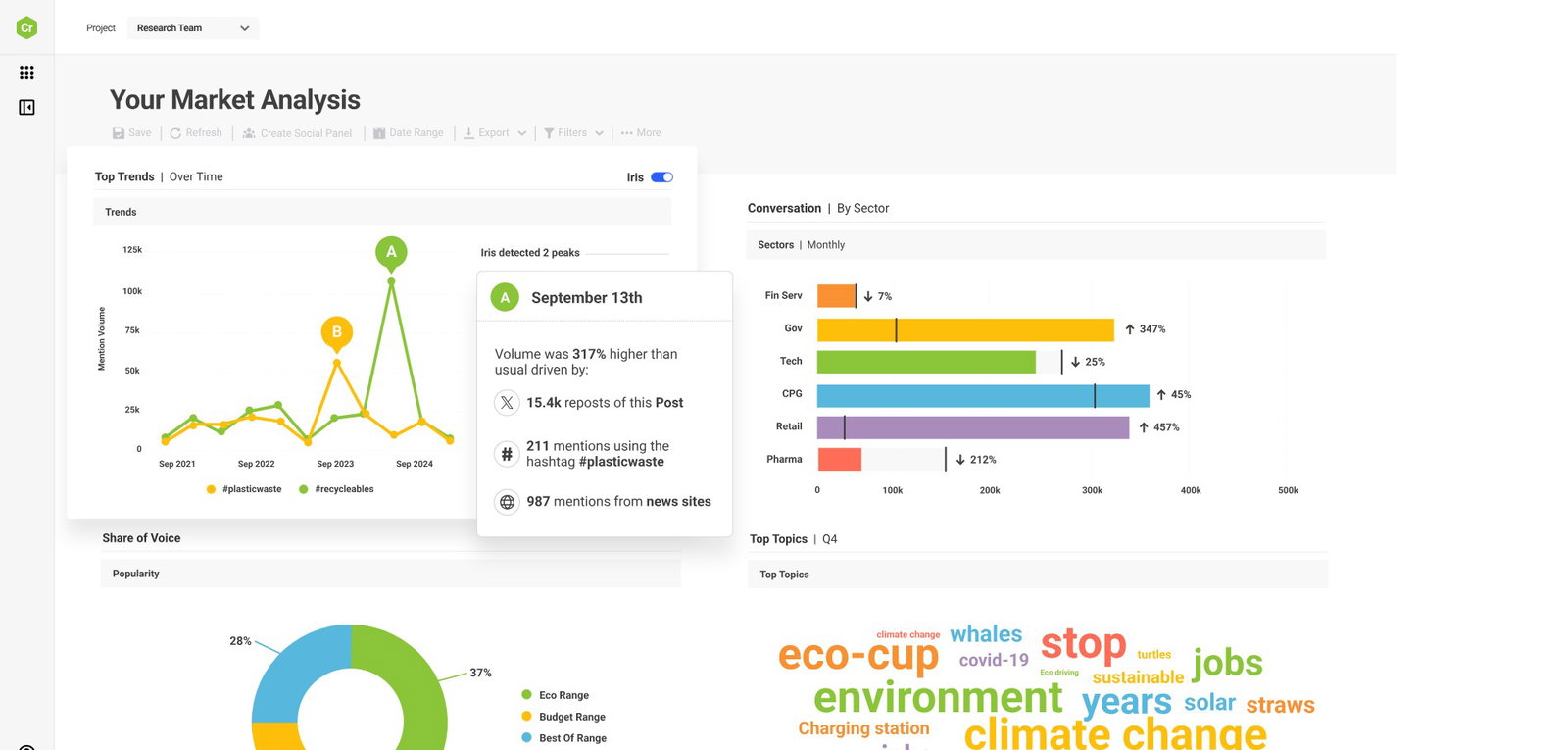
Task: Click the Refresh circular arrow icon
Action: pos(175,133)
